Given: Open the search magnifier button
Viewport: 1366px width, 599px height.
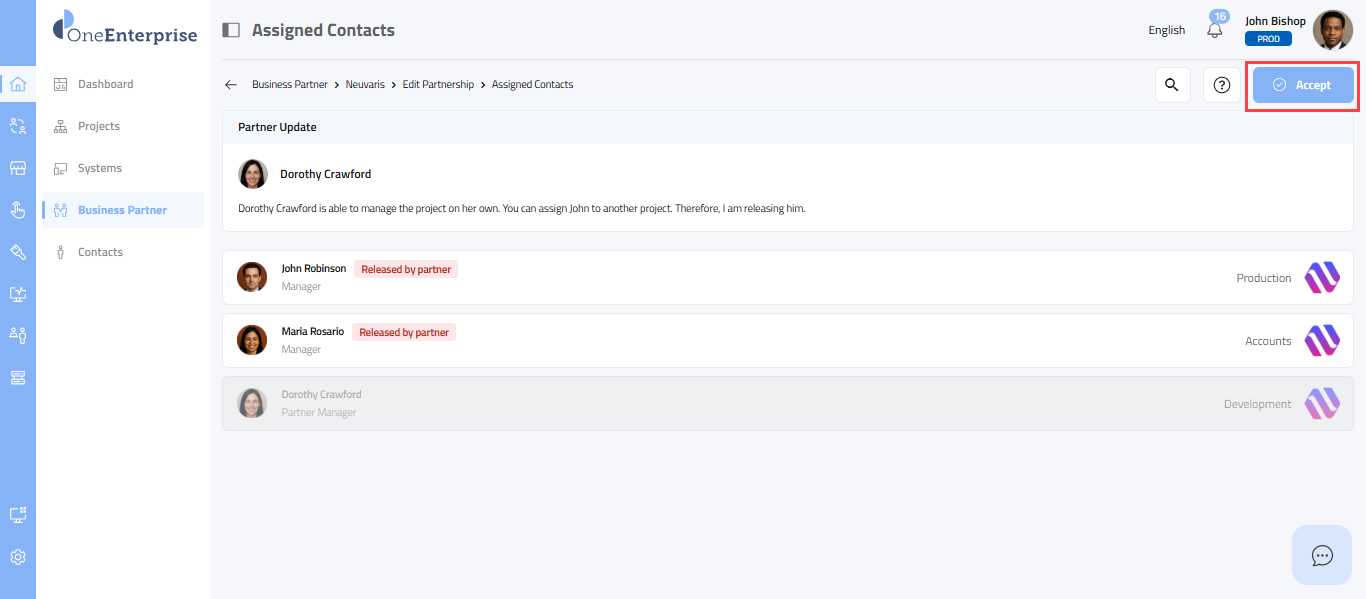Looking at the screenshot, I should point(1172,85).
